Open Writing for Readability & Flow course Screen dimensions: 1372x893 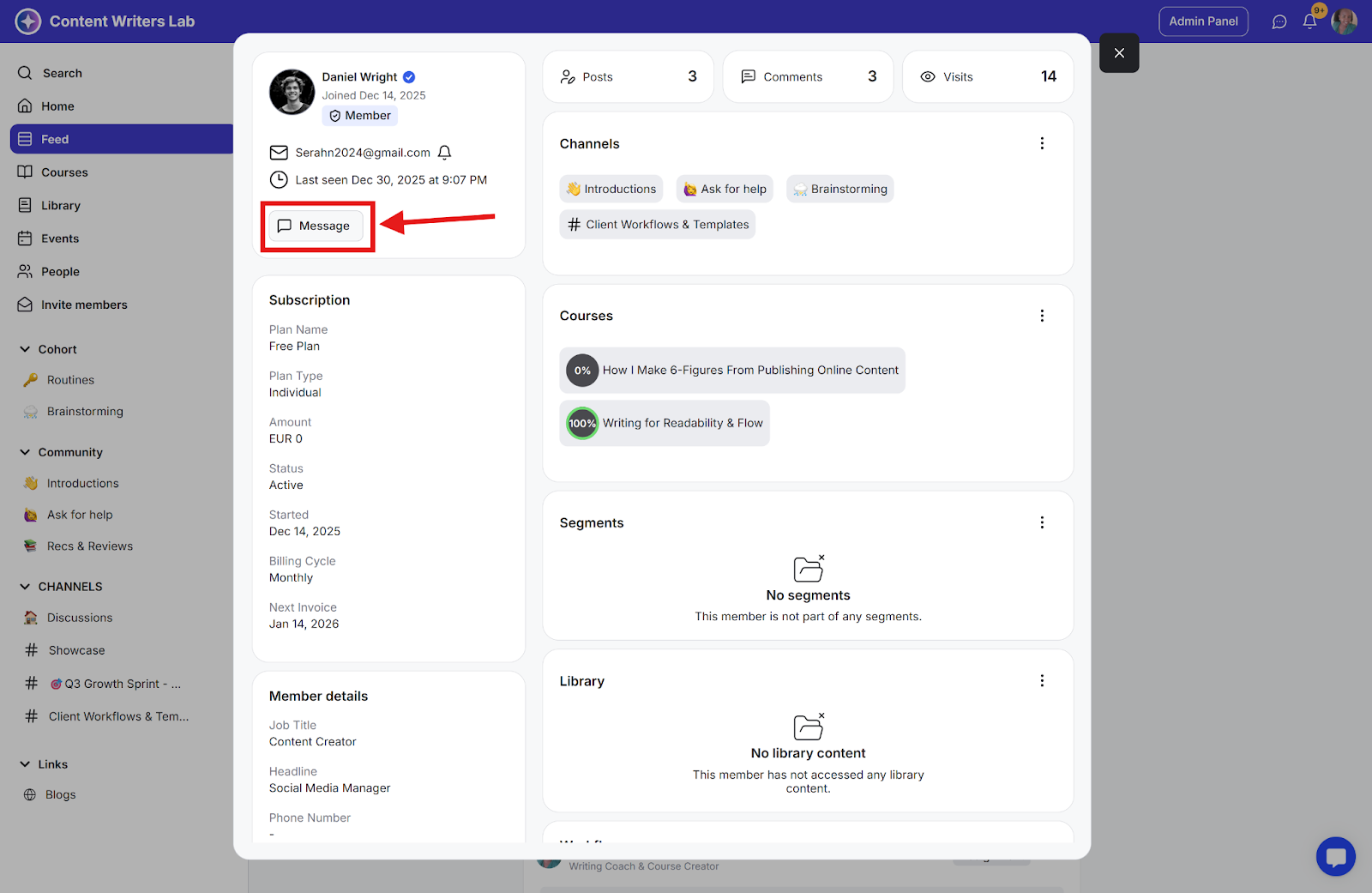pyautogui.click(x=665, y=423)
